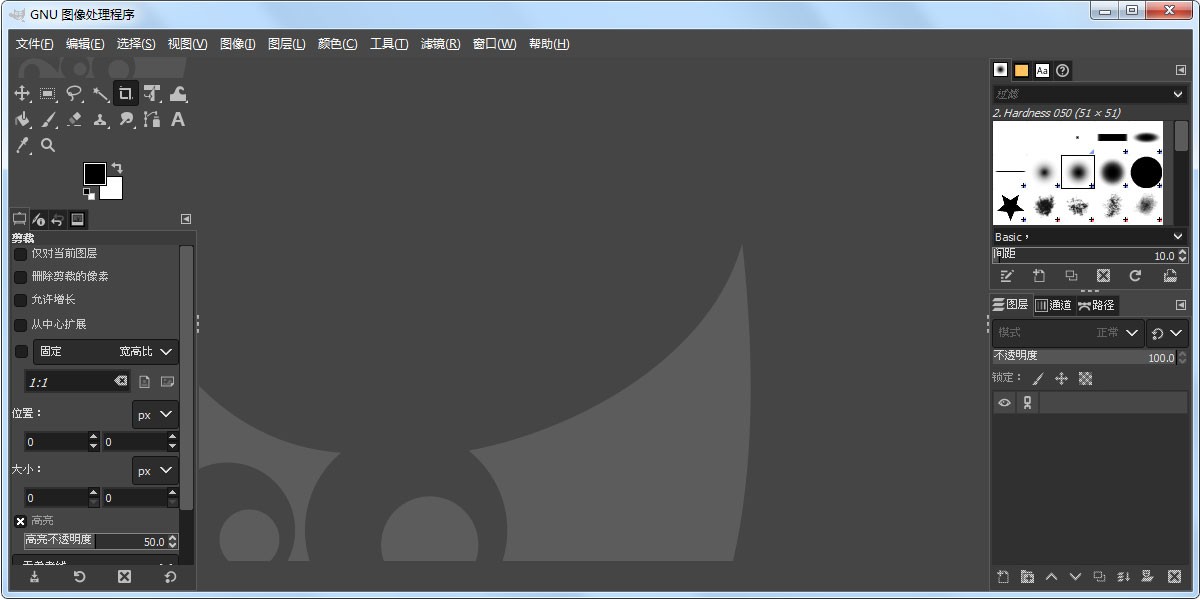Image resolution: width=1200 pixels, height=600 pixels.
Task: Switch to the Eraser tool
Action: click(74, 119)
